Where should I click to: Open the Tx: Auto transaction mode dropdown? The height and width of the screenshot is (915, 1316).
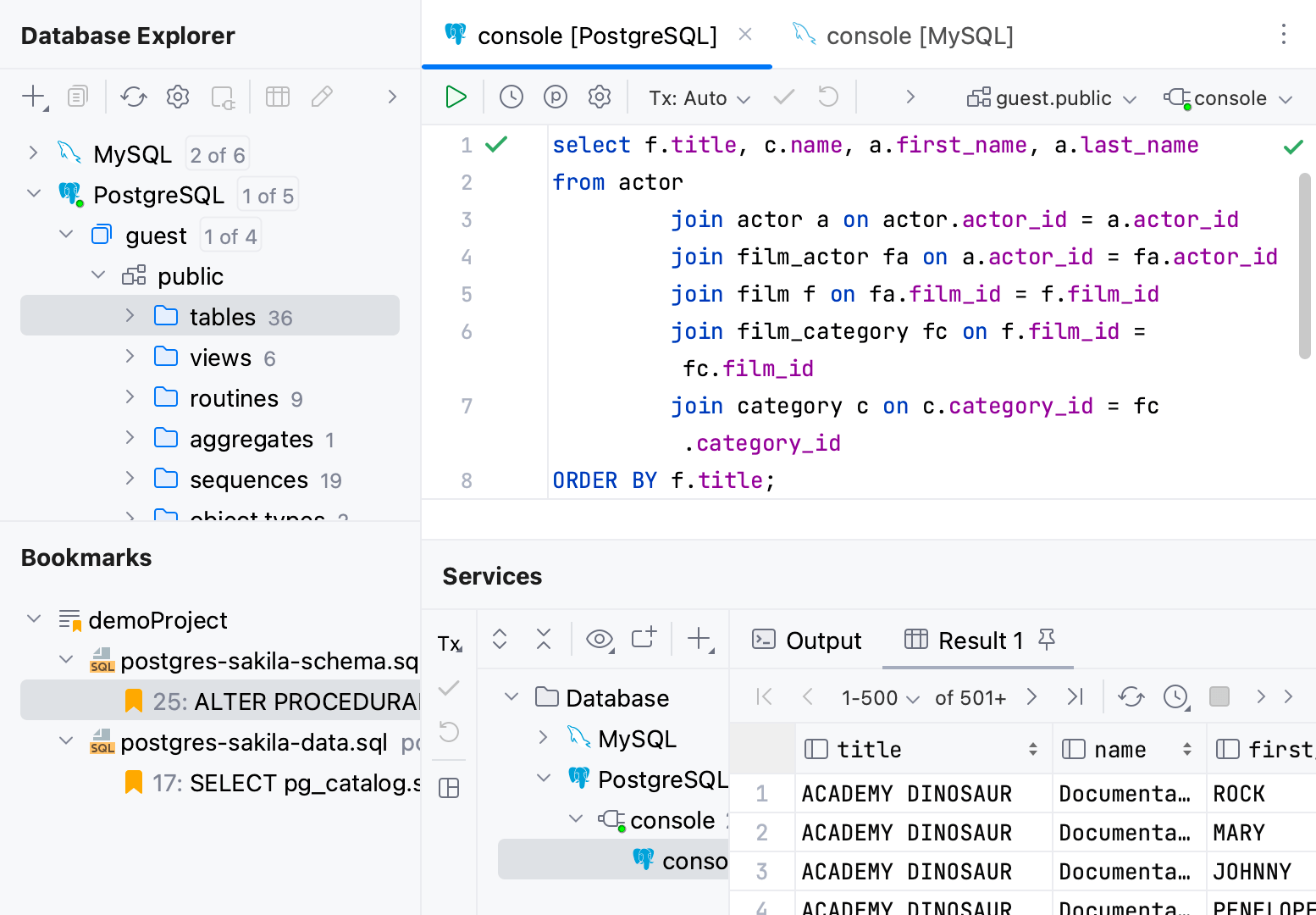pyautogui.click(x=699, y=98)
